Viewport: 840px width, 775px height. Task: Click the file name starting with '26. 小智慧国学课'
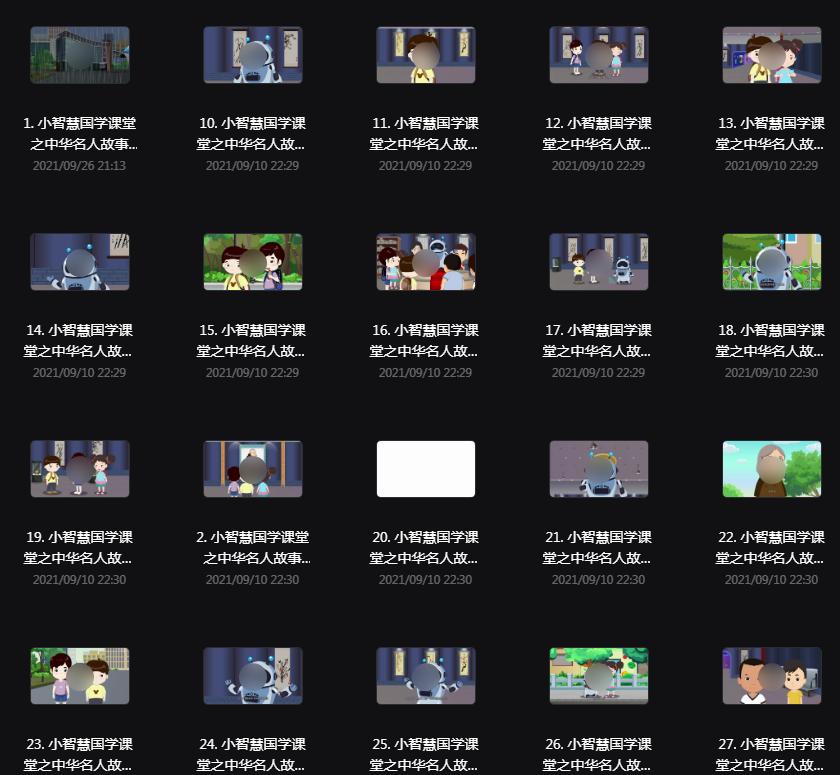(x=598, y=755)
